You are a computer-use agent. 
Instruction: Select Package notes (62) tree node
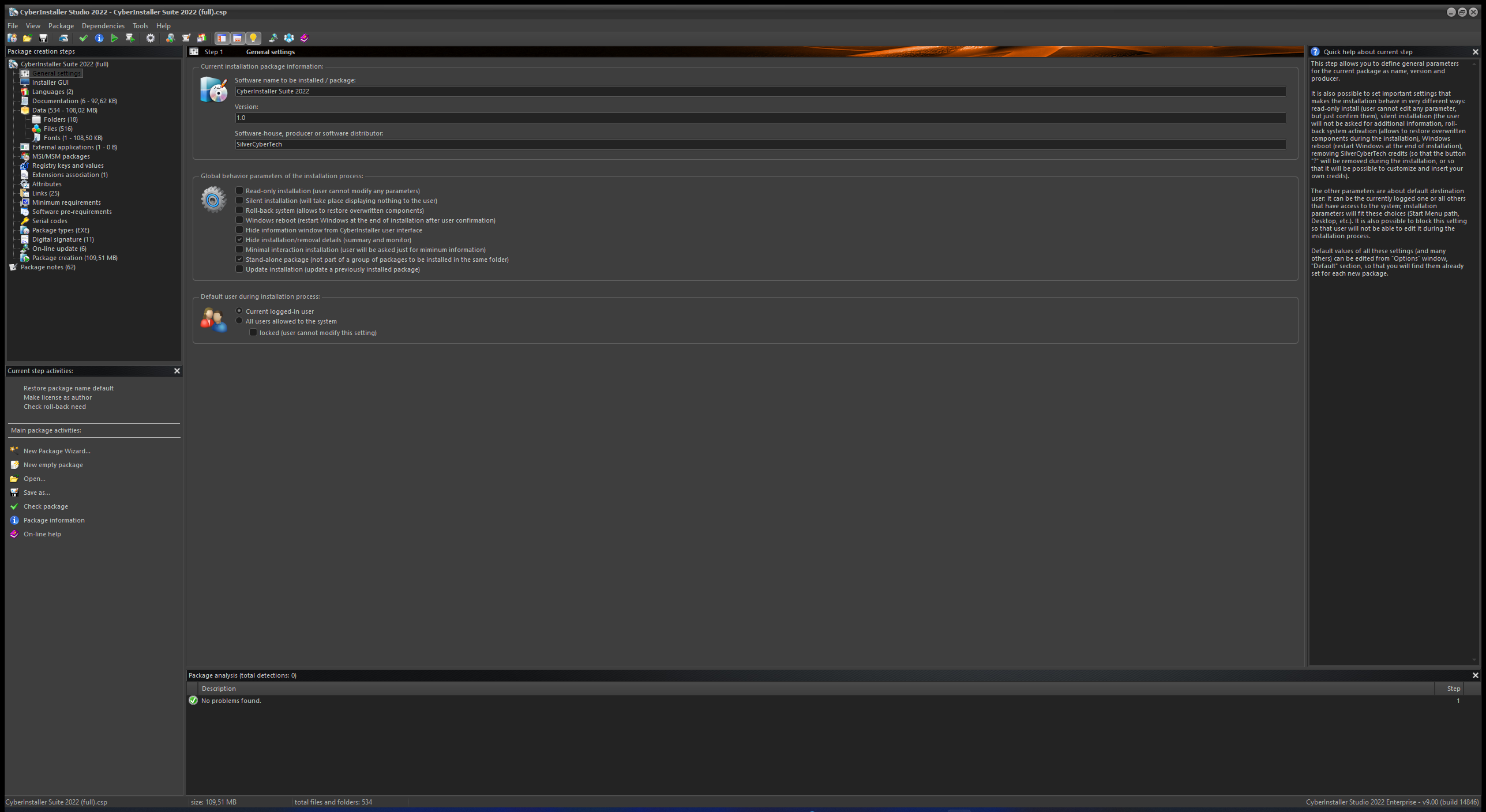click(48, 267)
